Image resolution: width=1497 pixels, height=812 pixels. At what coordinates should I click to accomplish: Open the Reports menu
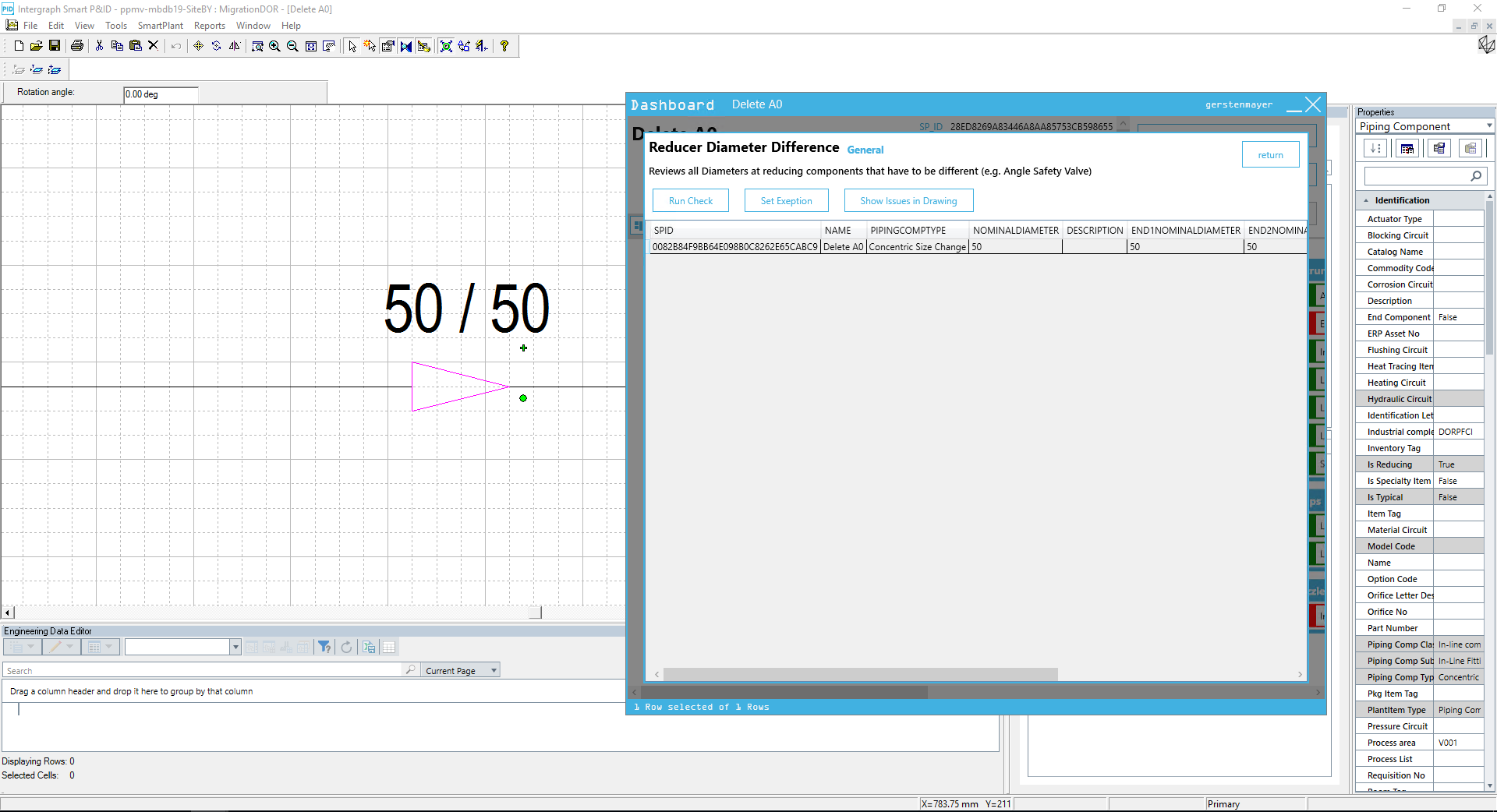tap(209, 26)
